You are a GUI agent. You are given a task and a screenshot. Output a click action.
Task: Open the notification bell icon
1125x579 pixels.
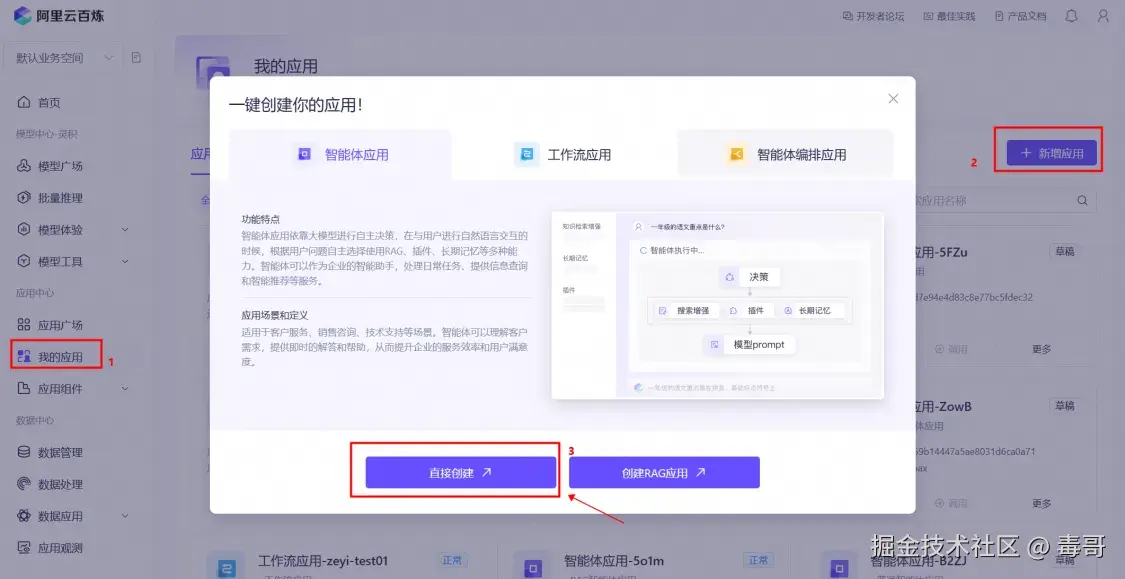[x=1071, y=16]
